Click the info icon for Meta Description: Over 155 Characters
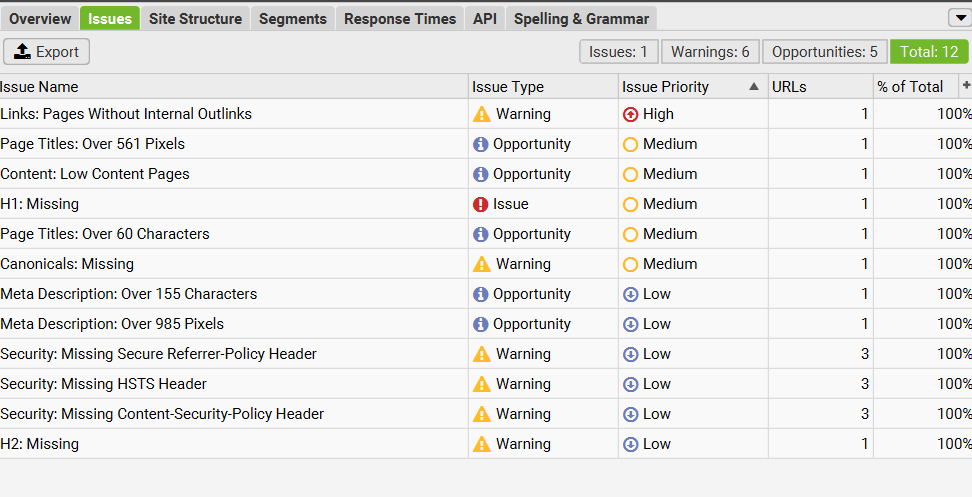972x497 pixels. [480, 294]
